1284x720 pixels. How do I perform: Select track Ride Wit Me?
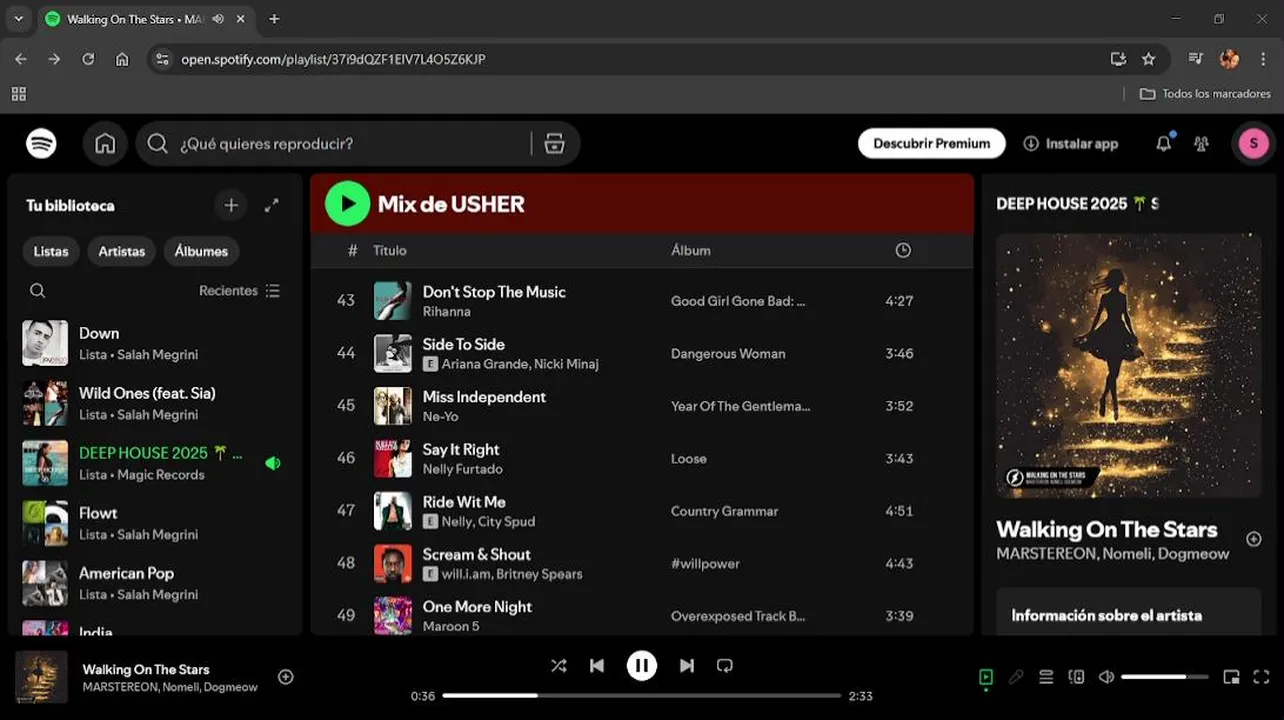click(x=464, y=502)
